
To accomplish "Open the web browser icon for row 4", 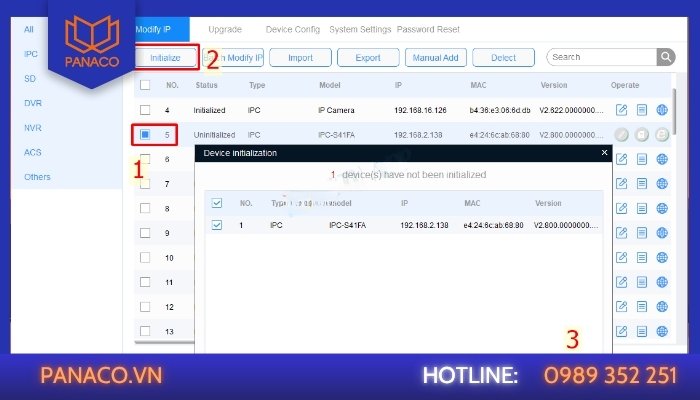I will pyautogui.click(x=662, y=110).
